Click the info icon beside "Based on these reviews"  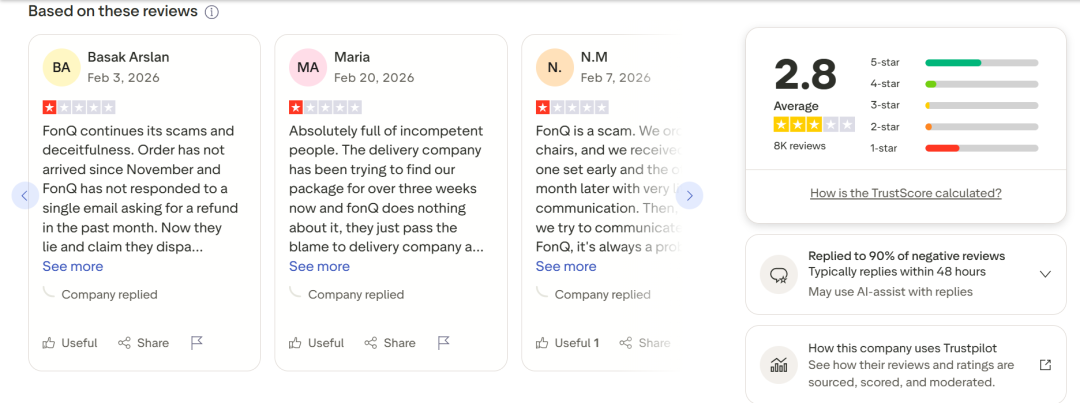211,12
